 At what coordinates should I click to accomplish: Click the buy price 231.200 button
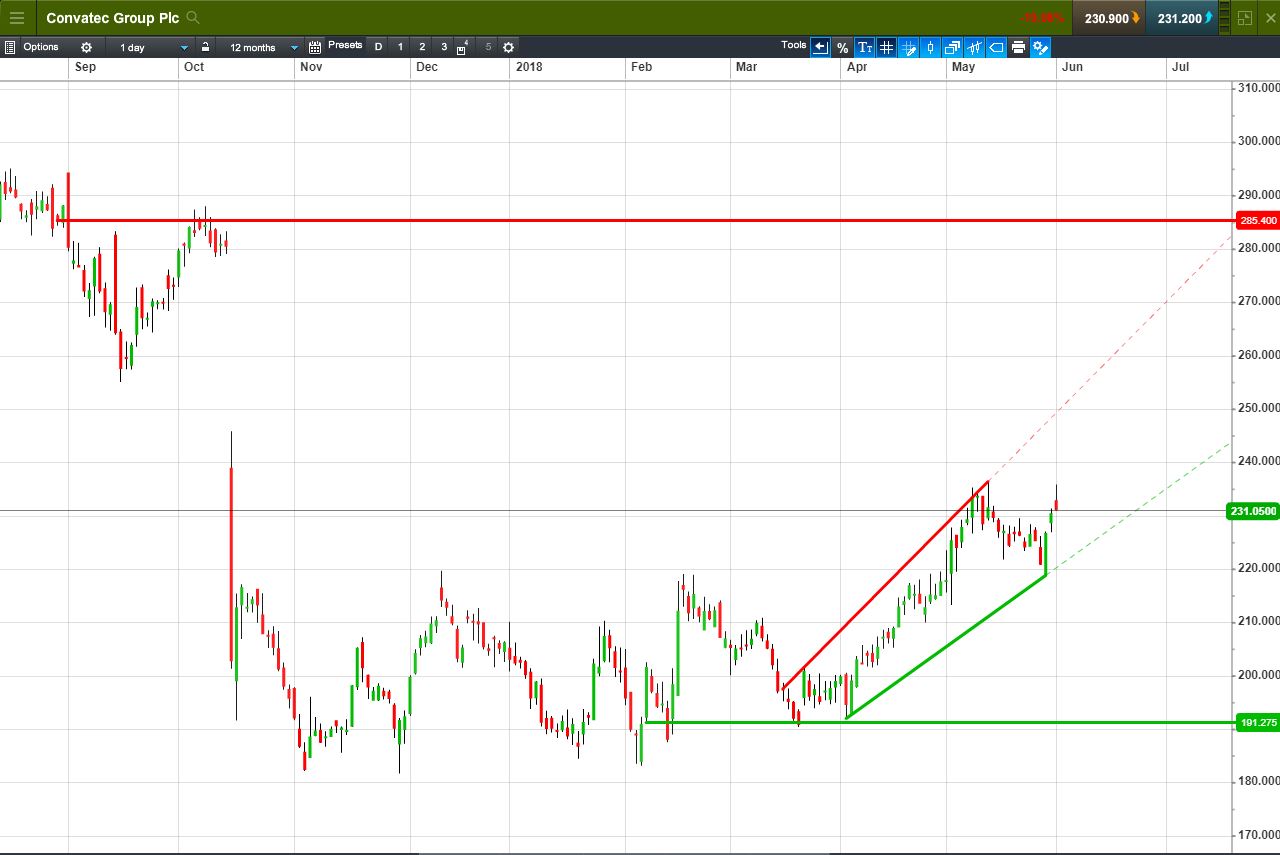(1182, 18)
